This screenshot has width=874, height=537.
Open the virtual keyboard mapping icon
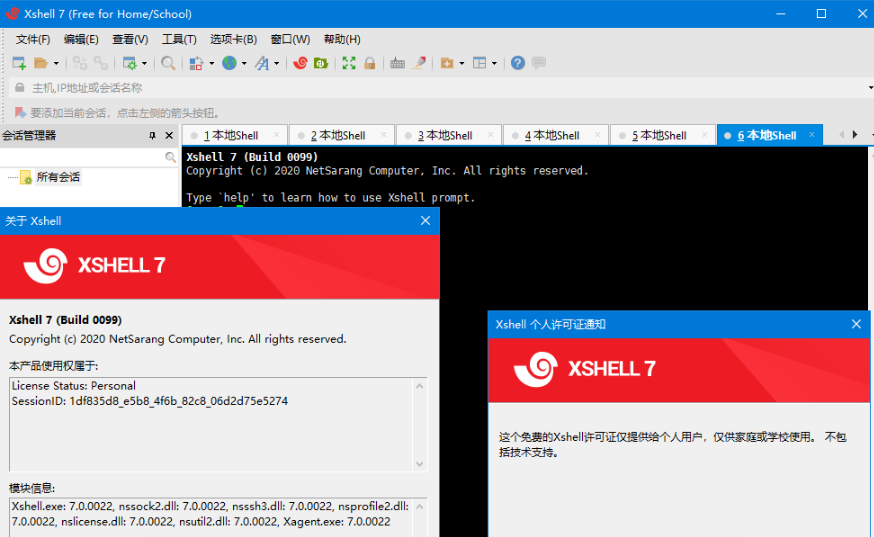(x=397, y=63)
